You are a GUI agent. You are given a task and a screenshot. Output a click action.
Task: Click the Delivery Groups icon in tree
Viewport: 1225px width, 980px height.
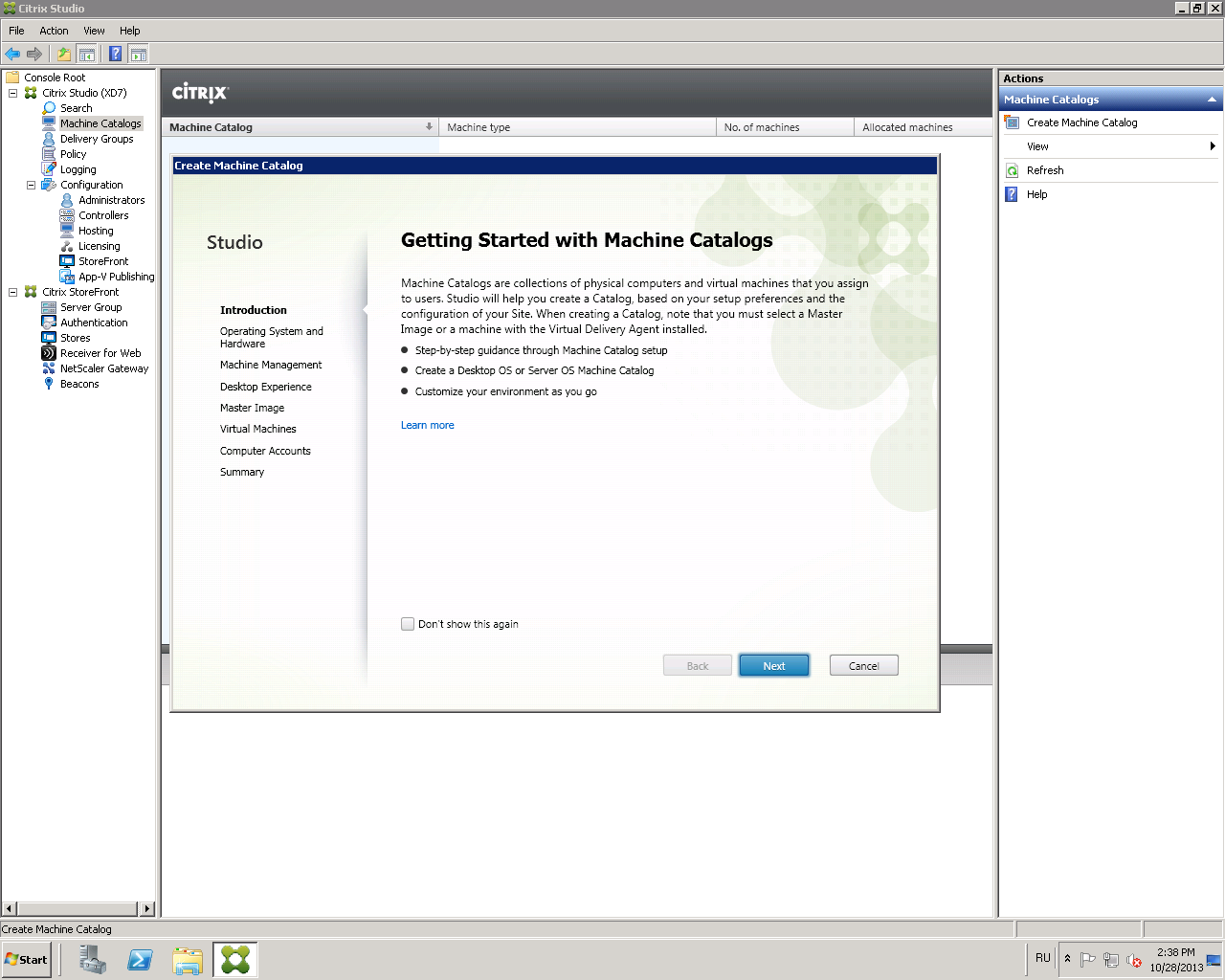(49, 139)
